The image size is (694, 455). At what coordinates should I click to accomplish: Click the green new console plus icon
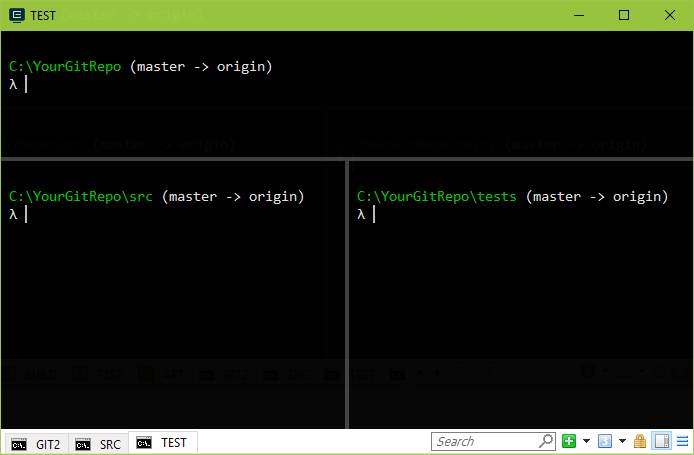[569, 441]
